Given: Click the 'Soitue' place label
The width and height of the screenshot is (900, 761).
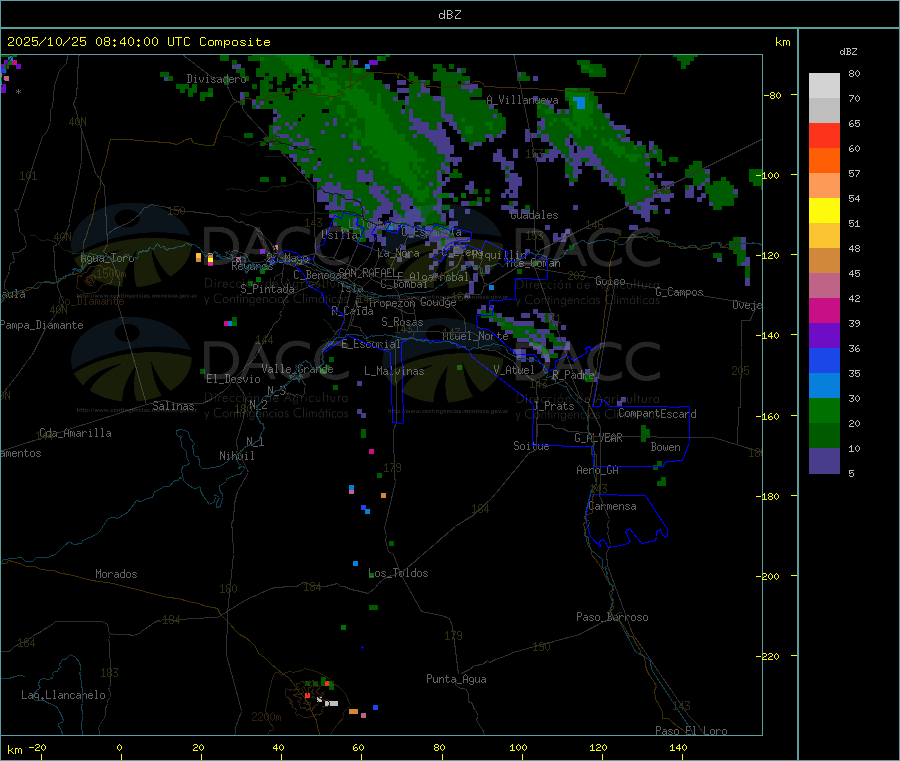Looking at the screenshot, I should point(531,446).
